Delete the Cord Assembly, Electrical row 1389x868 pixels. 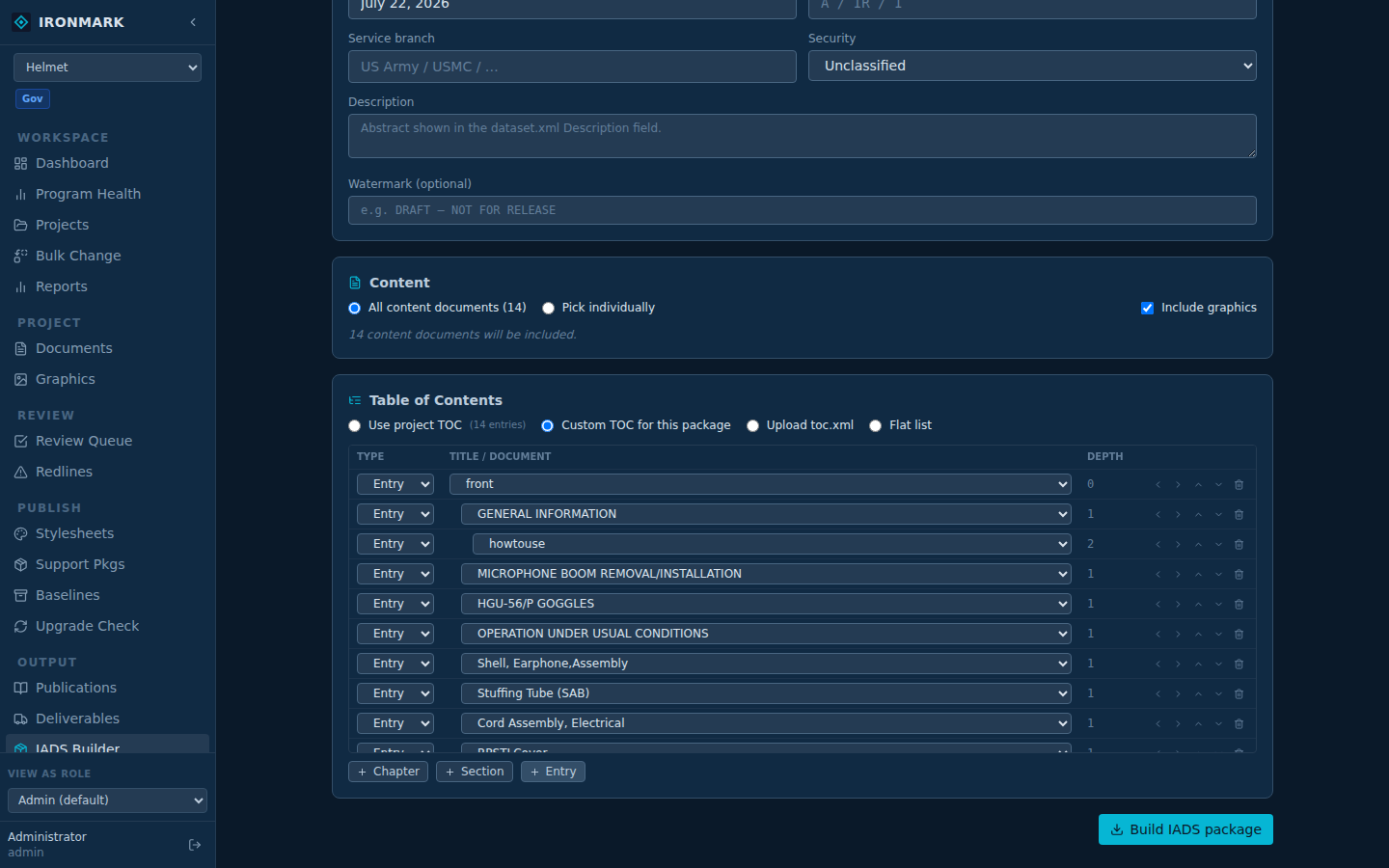[1239, 724]
